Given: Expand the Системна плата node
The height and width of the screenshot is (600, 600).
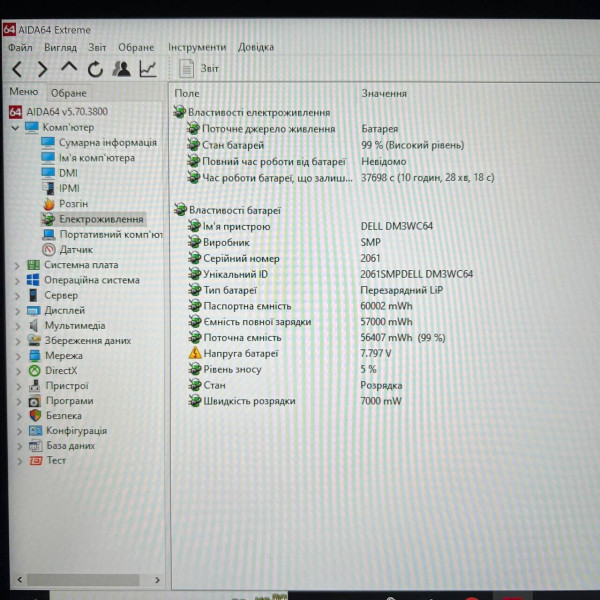Looking at the screenshot, I should (x=17, y=265).
